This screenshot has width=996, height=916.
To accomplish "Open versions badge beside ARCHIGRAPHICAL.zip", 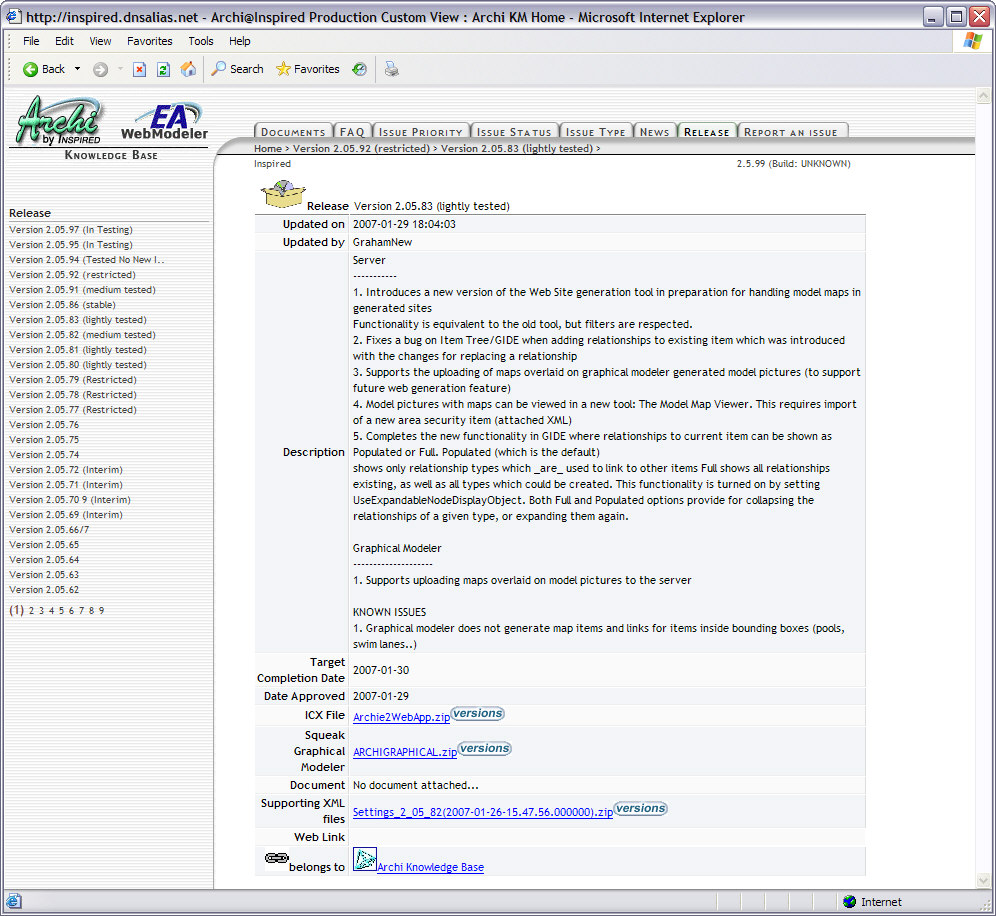I will 485,748.
